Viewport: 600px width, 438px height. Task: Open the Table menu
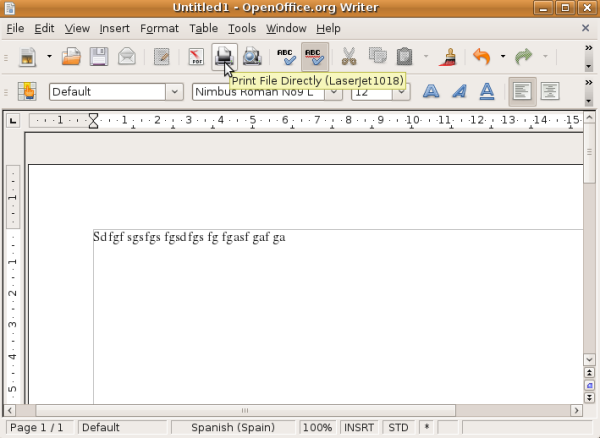pos(203,29)
